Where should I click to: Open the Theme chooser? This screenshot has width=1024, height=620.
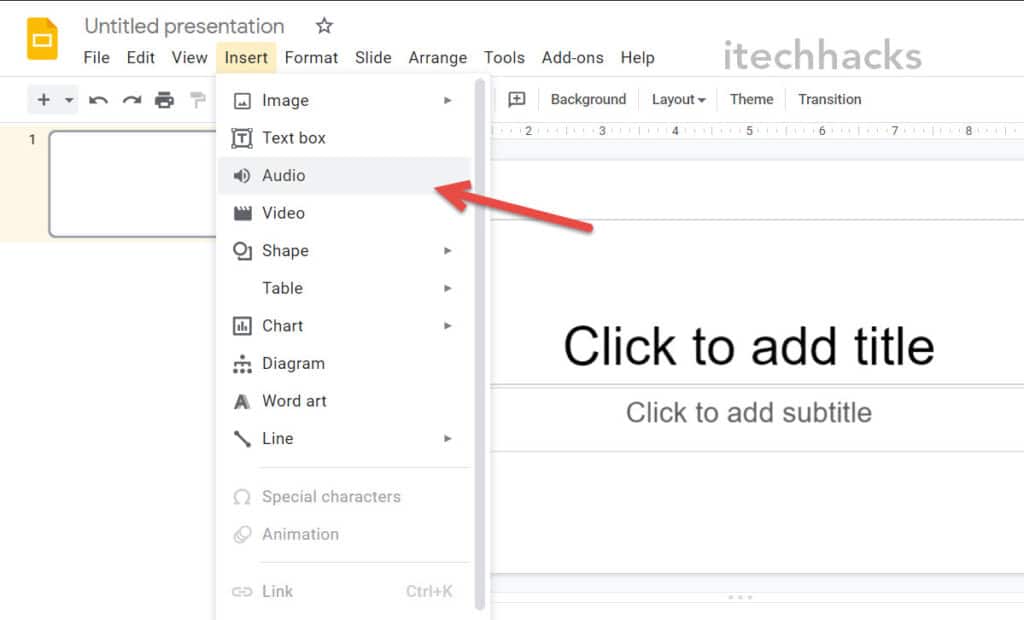point(751,99)
